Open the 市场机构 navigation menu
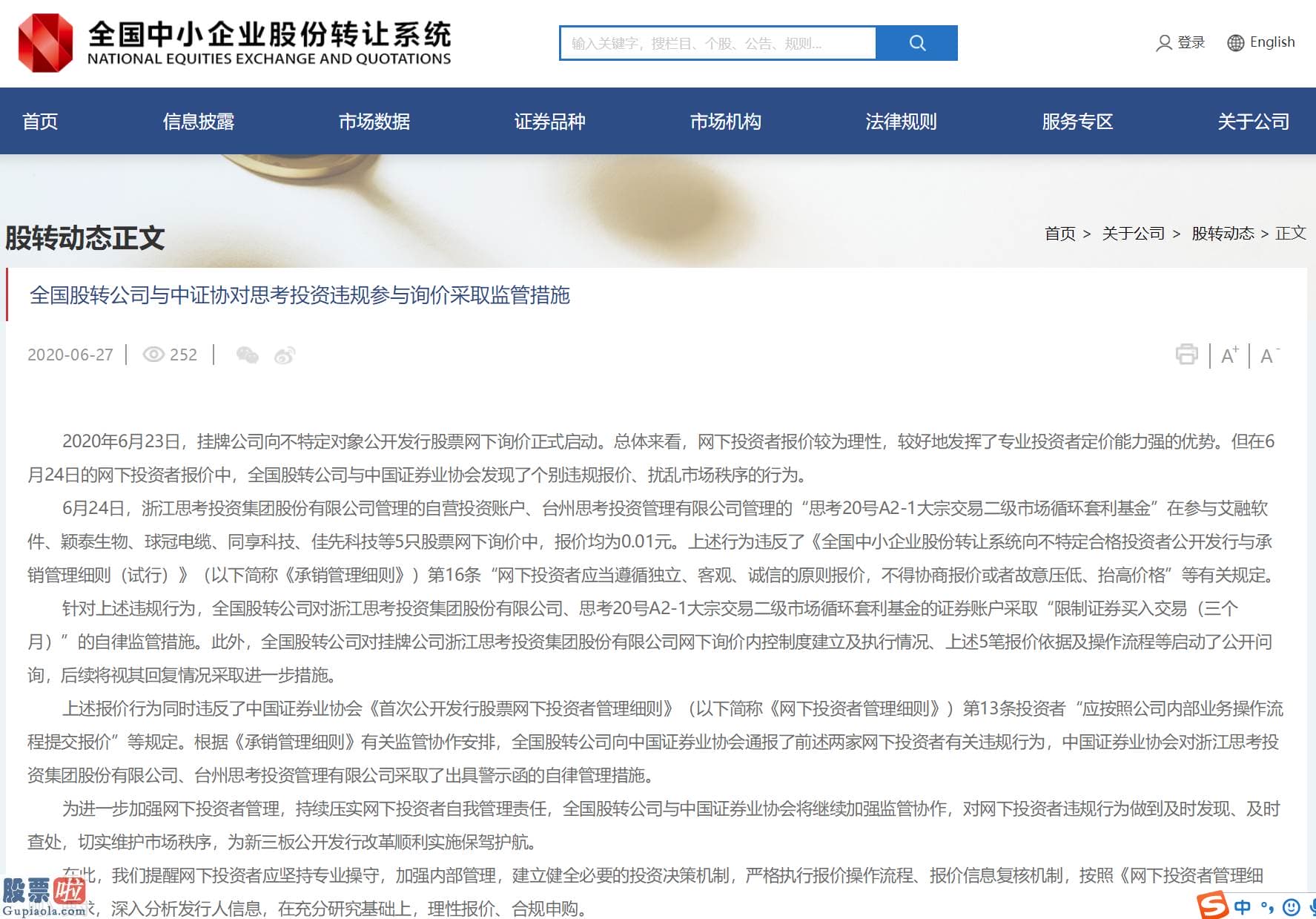 tap(726, 122)
